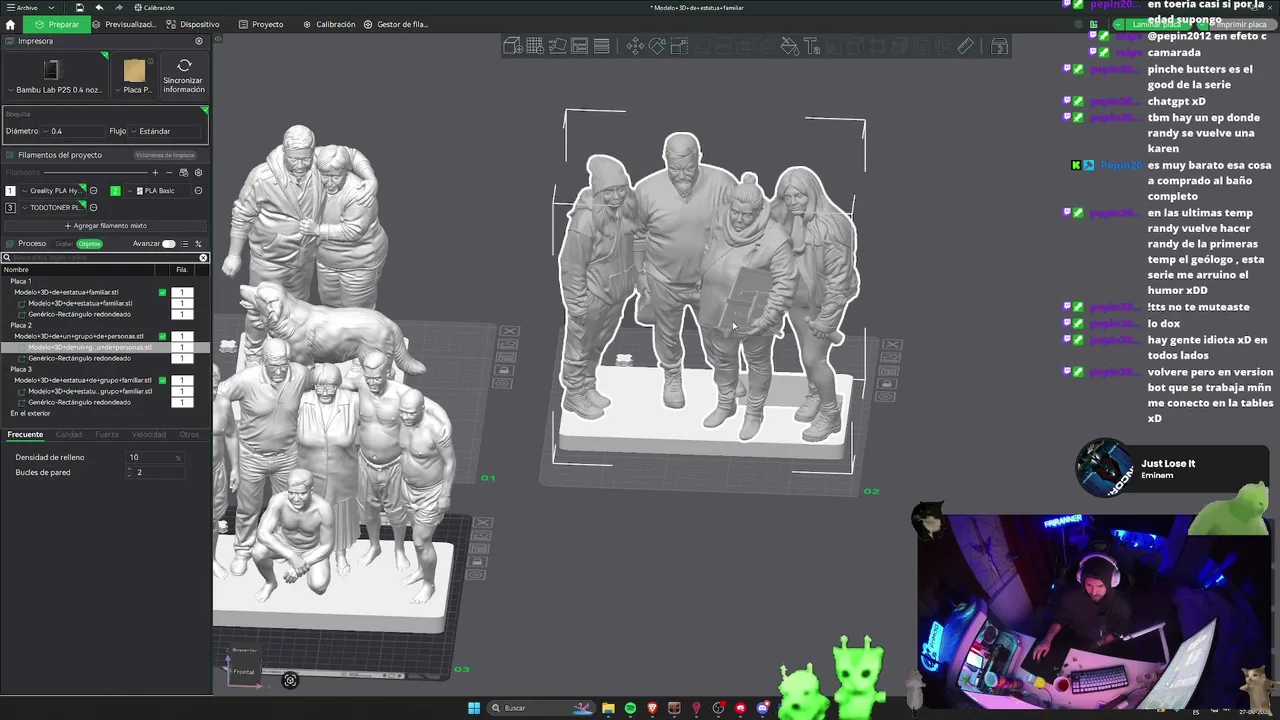Select the Global process mode
The width and height of the screenshot is (1280, 720).
[x=64, y=244]
